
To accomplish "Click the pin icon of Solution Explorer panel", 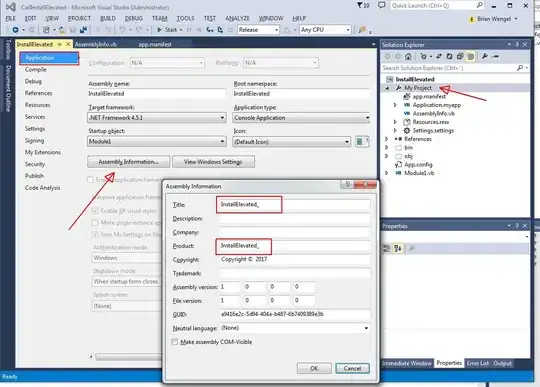I will pos(517,45).
